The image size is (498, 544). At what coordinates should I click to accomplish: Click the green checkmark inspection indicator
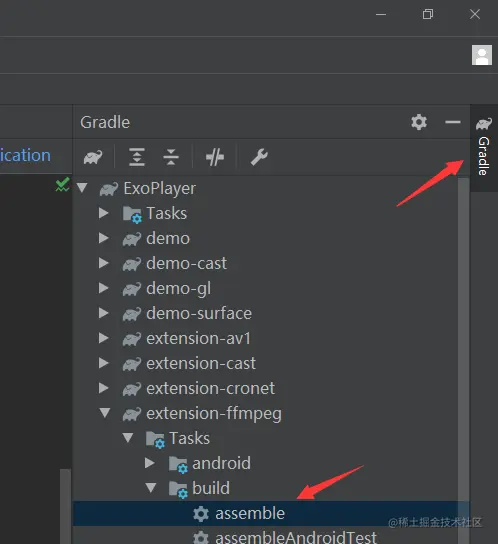62,185
